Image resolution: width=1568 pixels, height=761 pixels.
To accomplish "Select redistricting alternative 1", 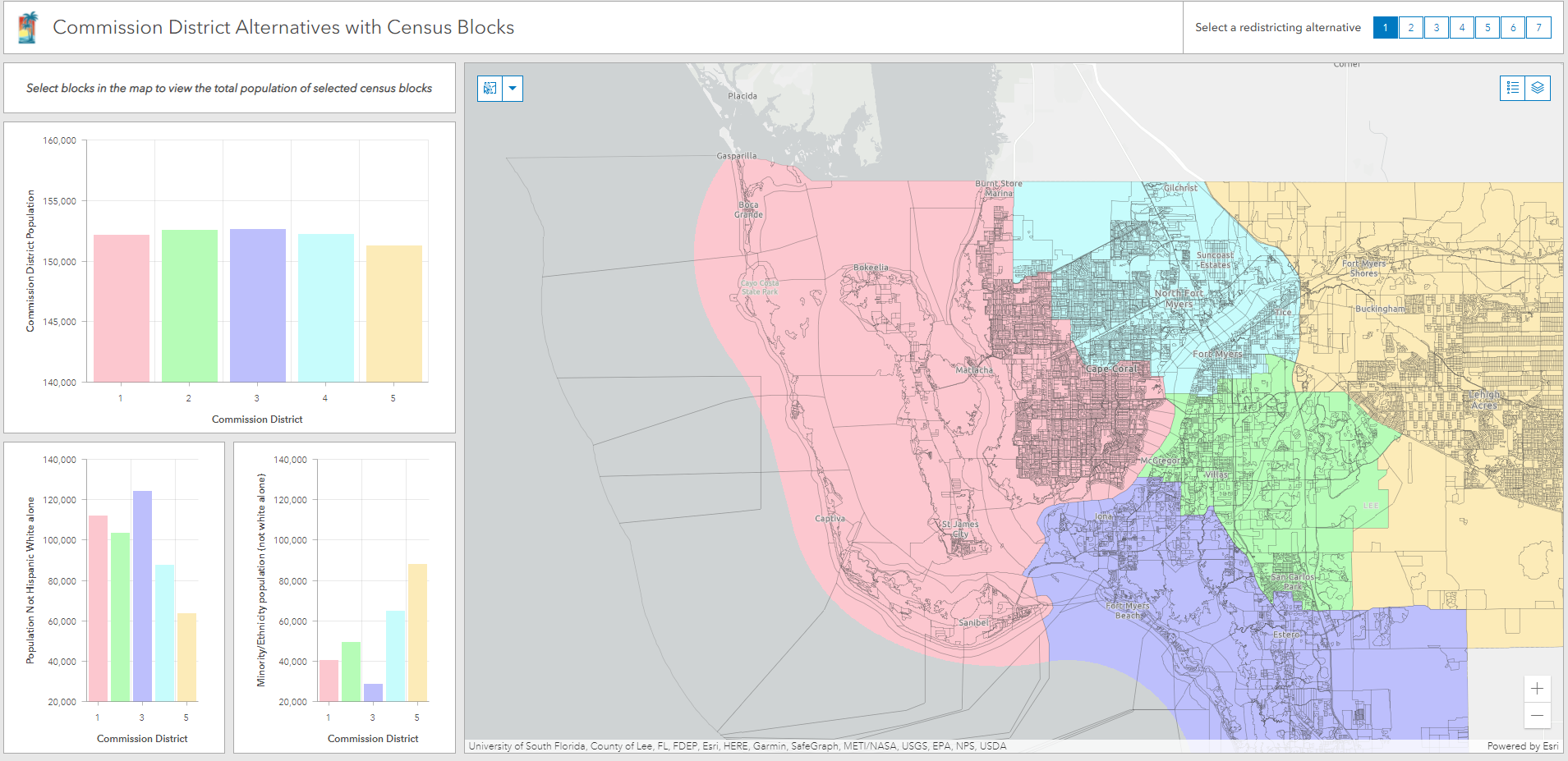I will point(1385,28).
